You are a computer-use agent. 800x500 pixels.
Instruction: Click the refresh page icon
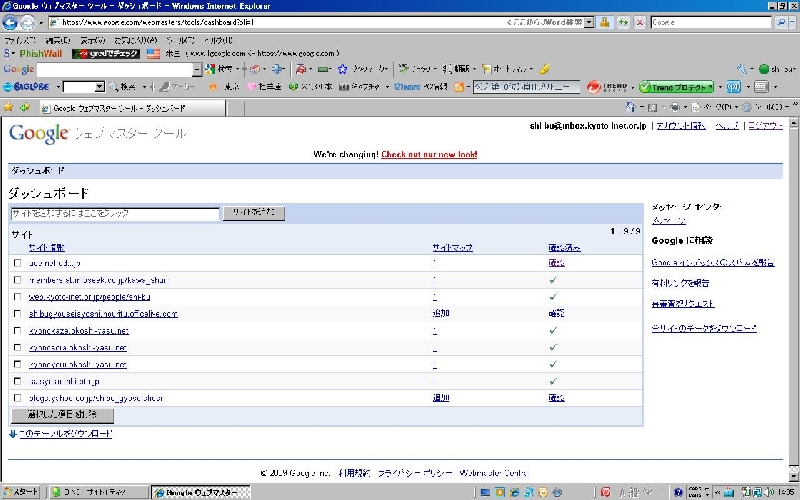pos(622,21)
